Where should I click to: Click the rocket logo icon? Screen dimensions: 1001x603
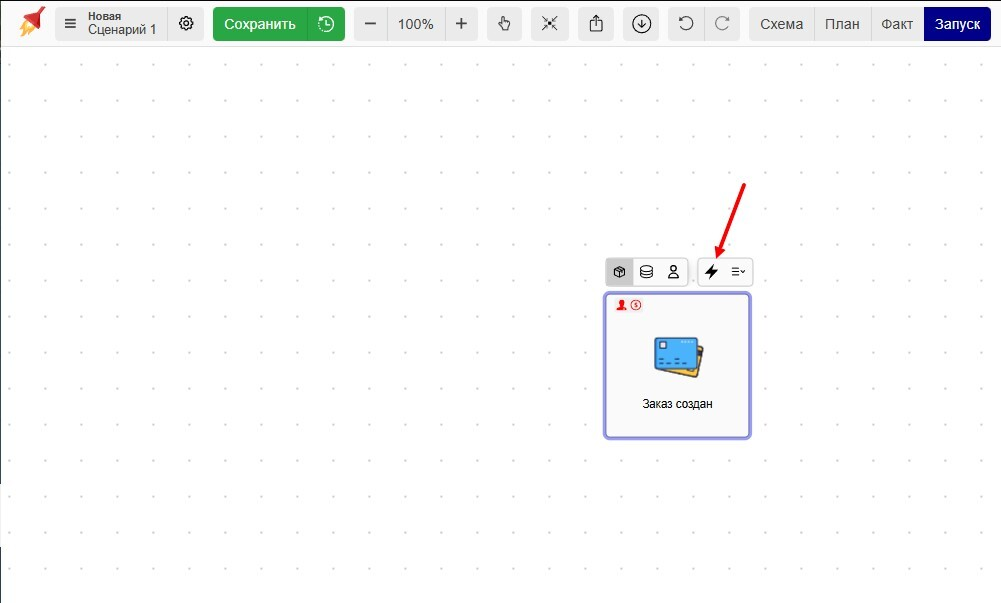32,22
